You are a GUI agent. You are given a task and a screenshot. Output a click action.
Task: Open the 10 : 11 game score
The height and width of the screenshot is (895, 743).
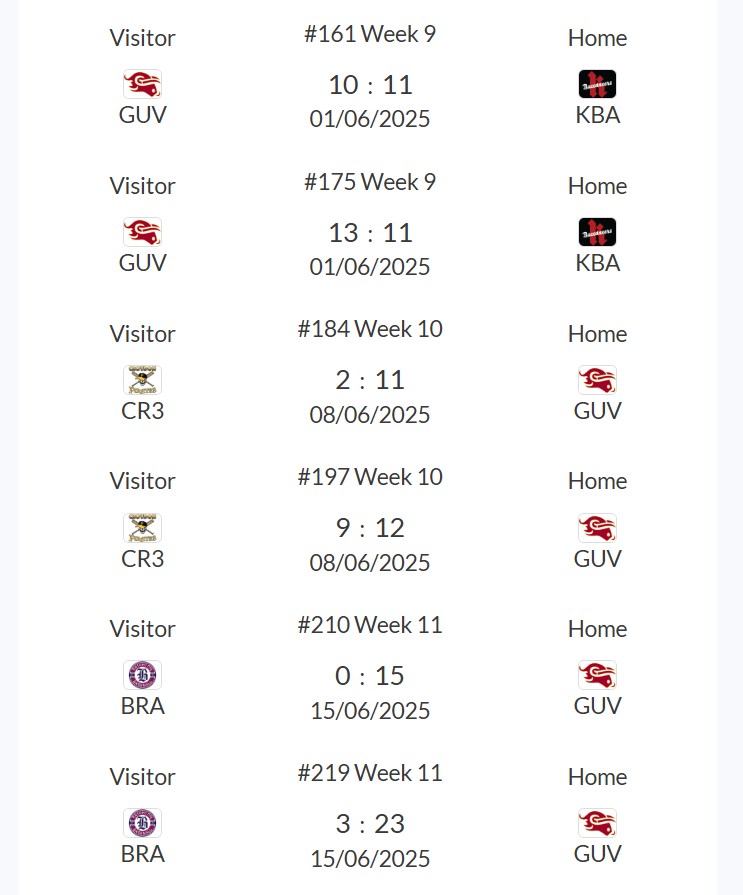370,85
